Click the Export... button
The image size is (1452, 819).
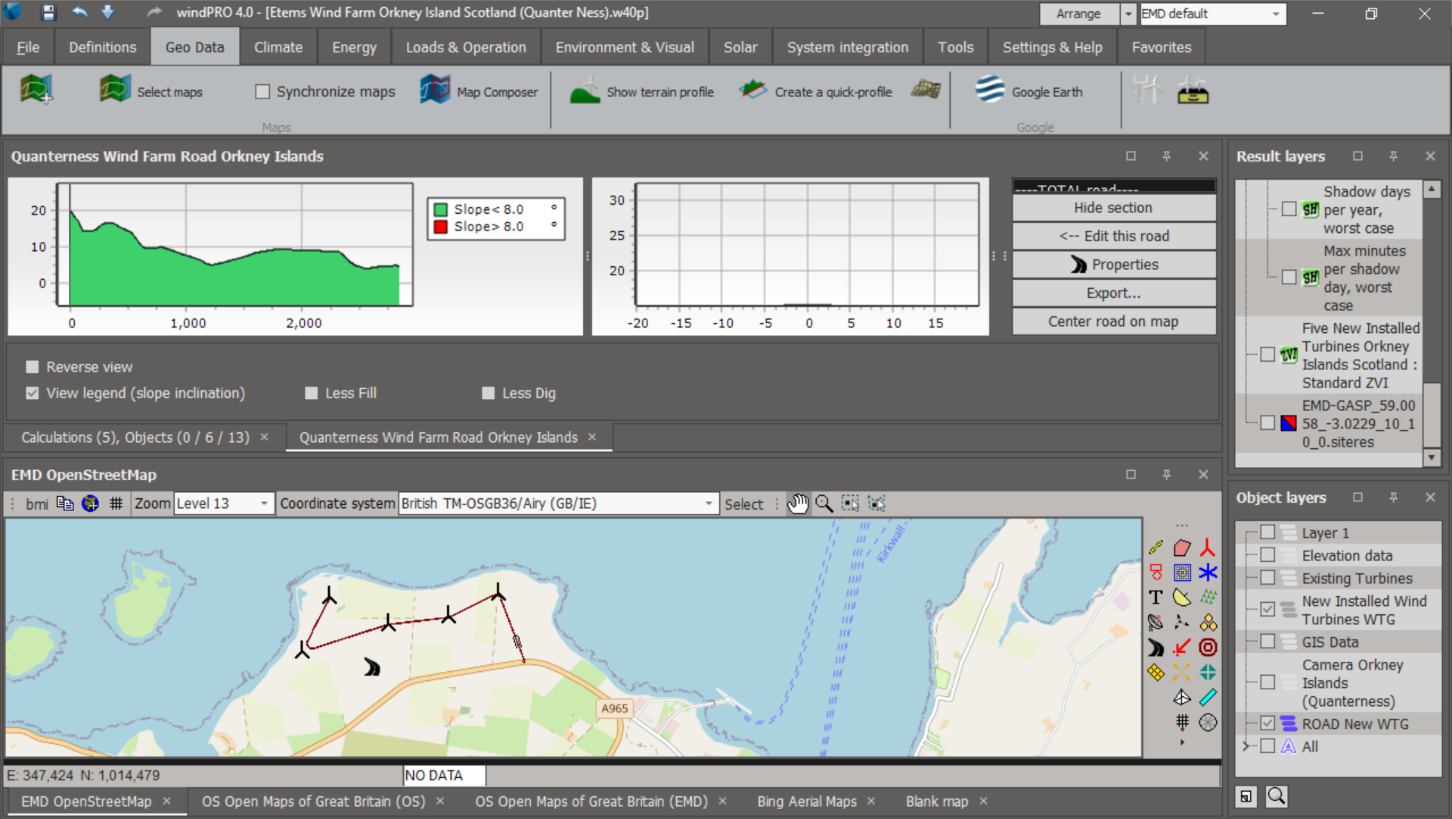1114,293
